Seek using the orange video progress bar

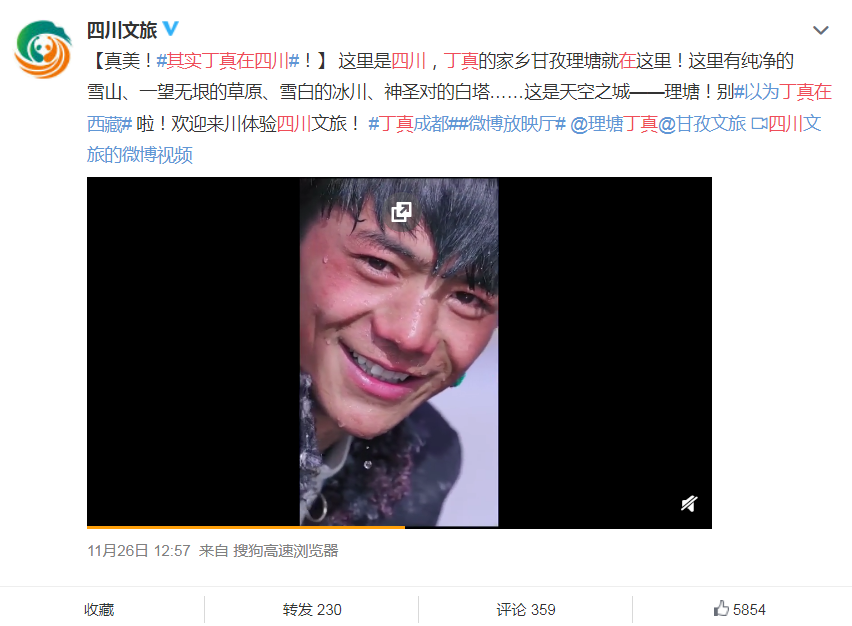coord(399,527)
